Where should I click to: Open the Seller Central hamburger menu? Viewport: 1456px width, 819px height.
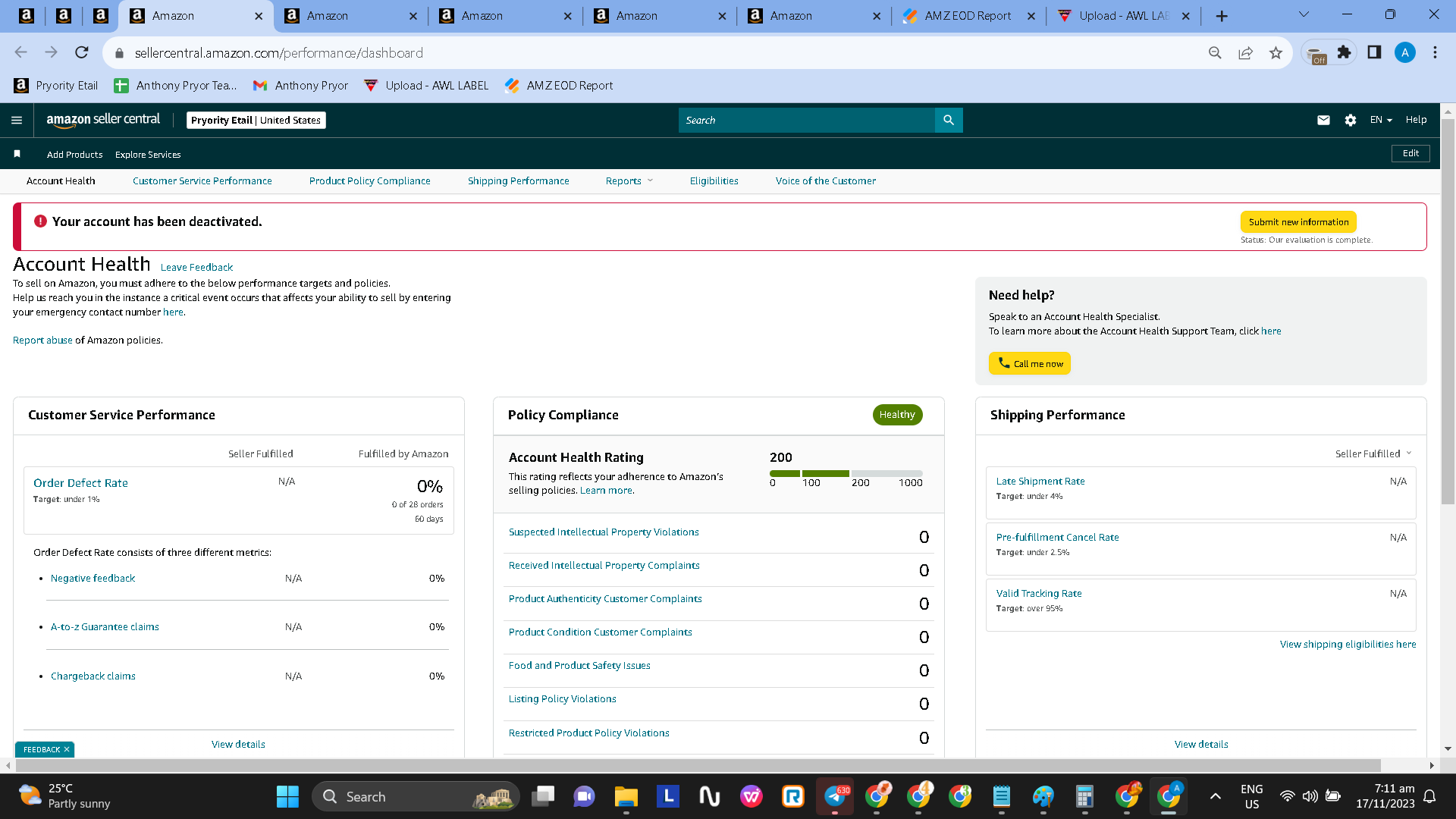coord(17,120)
